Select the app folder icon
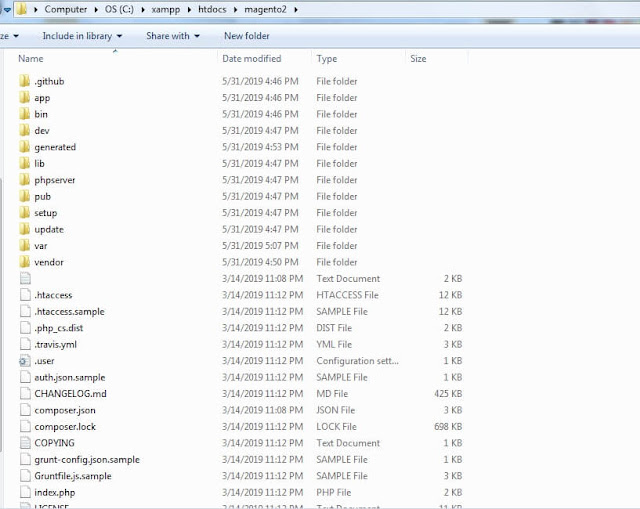Screen dimensions: 640x509 point(24,97)
